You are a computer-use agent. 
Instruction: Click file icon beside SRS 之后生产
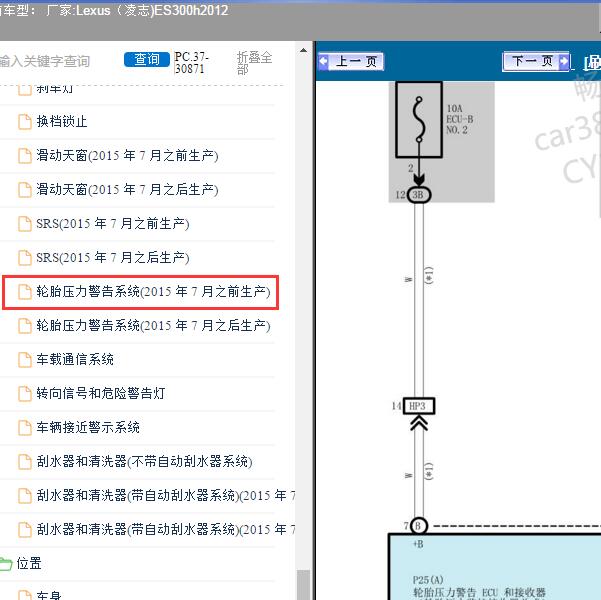(25, 258)
